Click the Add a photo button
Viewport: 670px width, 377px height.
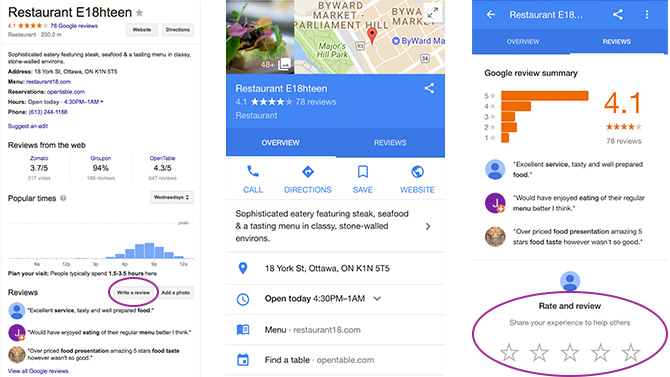pos(176,292)
